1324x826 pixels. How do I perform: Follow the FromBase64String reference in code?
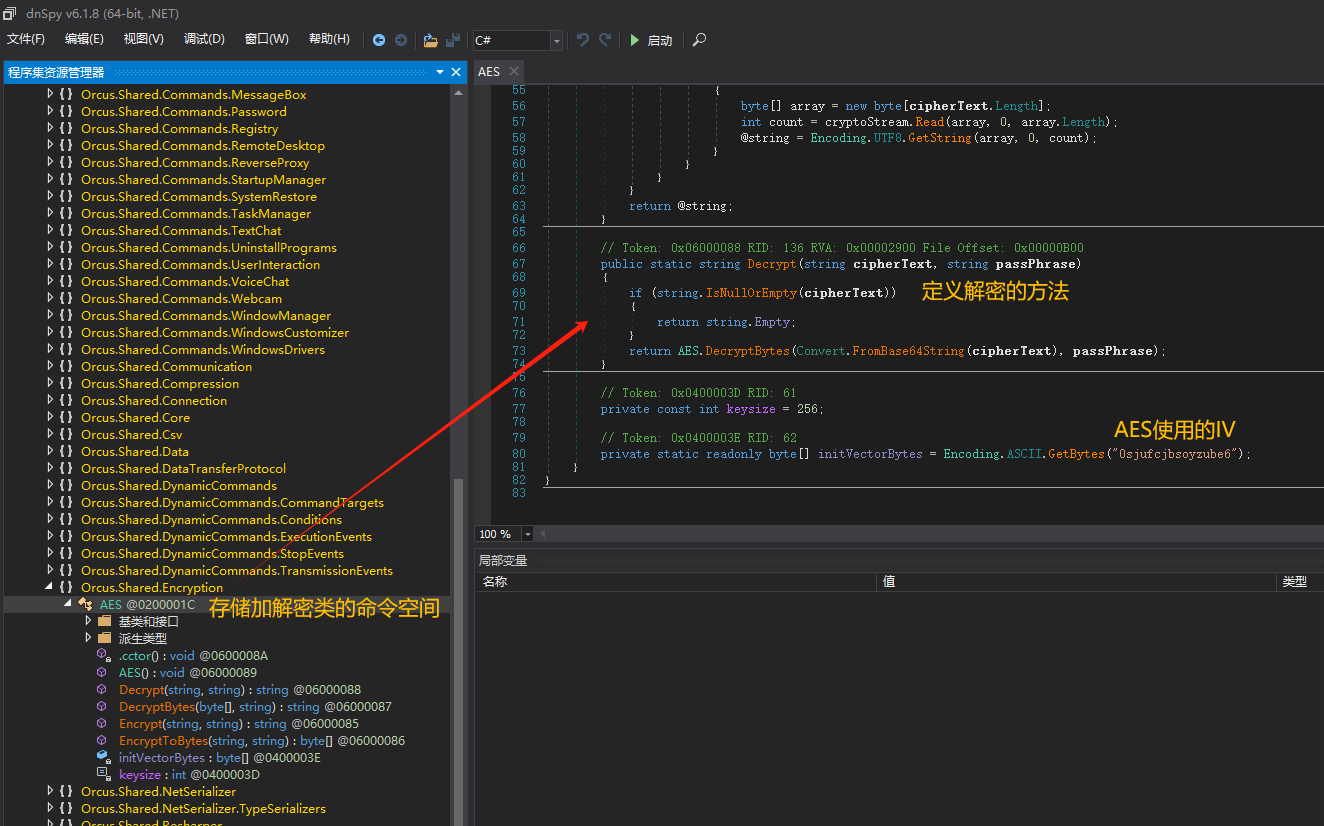(908, 351)
